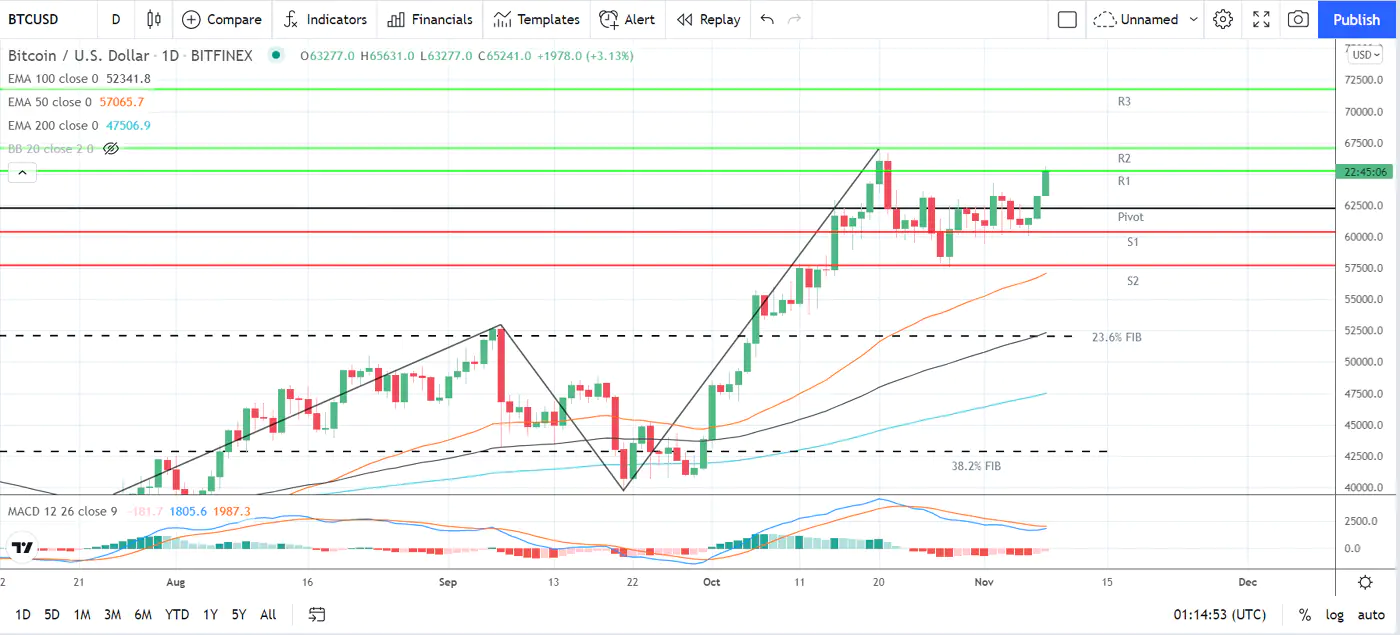The width and height of the screenshot is (1400, 635).
Task: Select the 5Y date range
Action: [238, 614]
